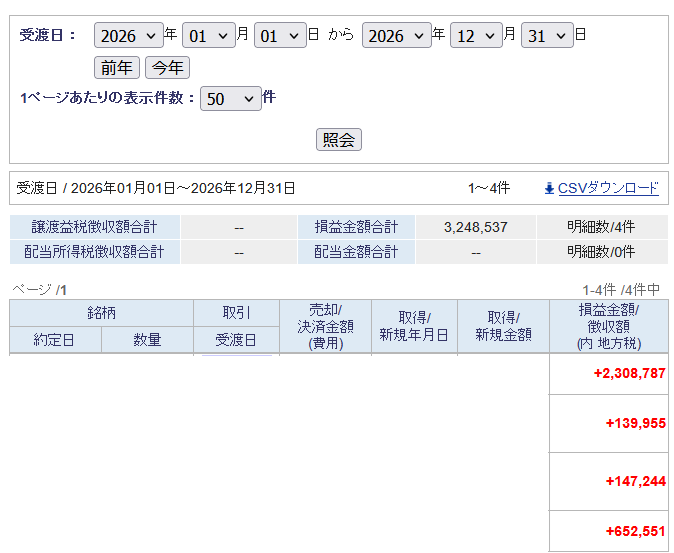Image resolution: width=674 pixels, height=553 pixels.
Task: Click the 今年 button
Action: tap(168, 67)
